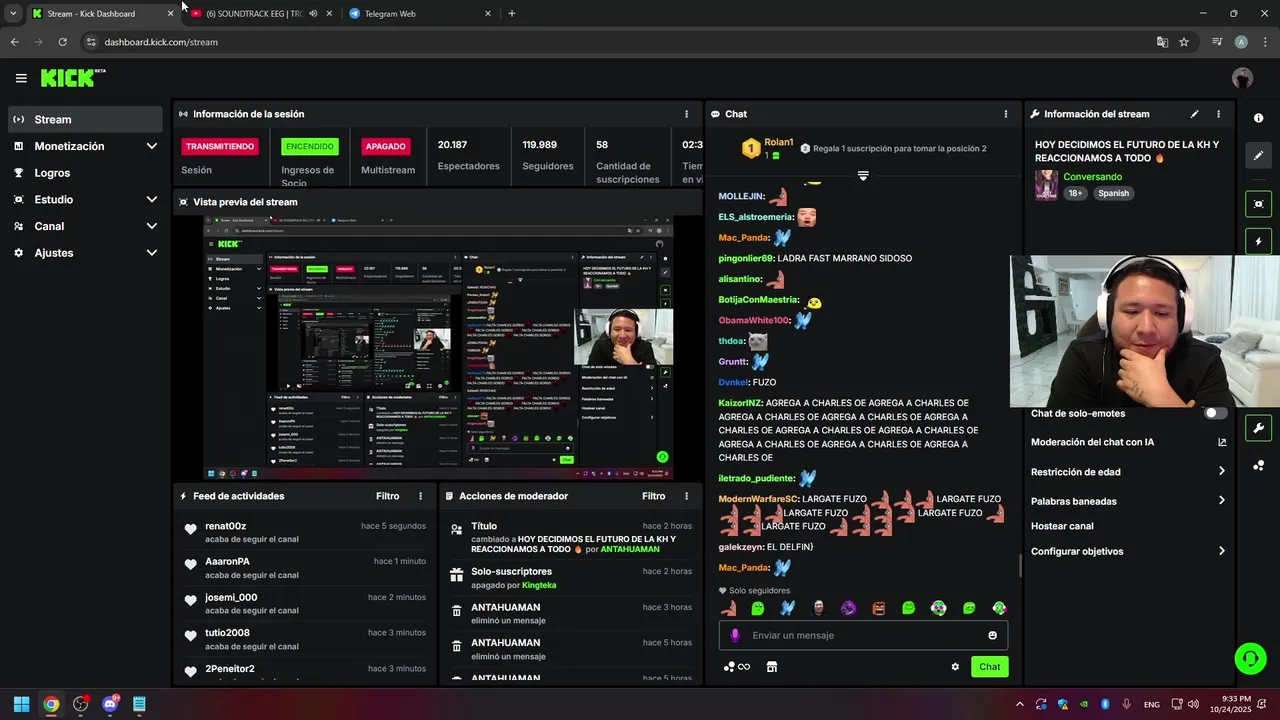This screenshot has width=1280, height=720.
Task: Collapse the pinned leaderboard arrow in chat
Action: [x=863, y=176]
